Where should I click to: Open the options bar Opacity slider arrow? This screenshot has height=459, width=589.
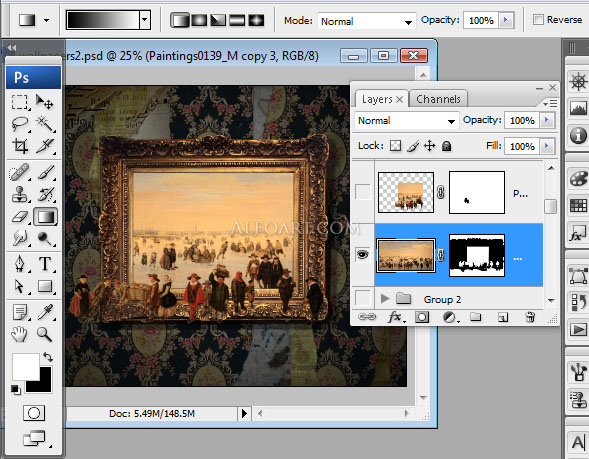pos(506,20)
